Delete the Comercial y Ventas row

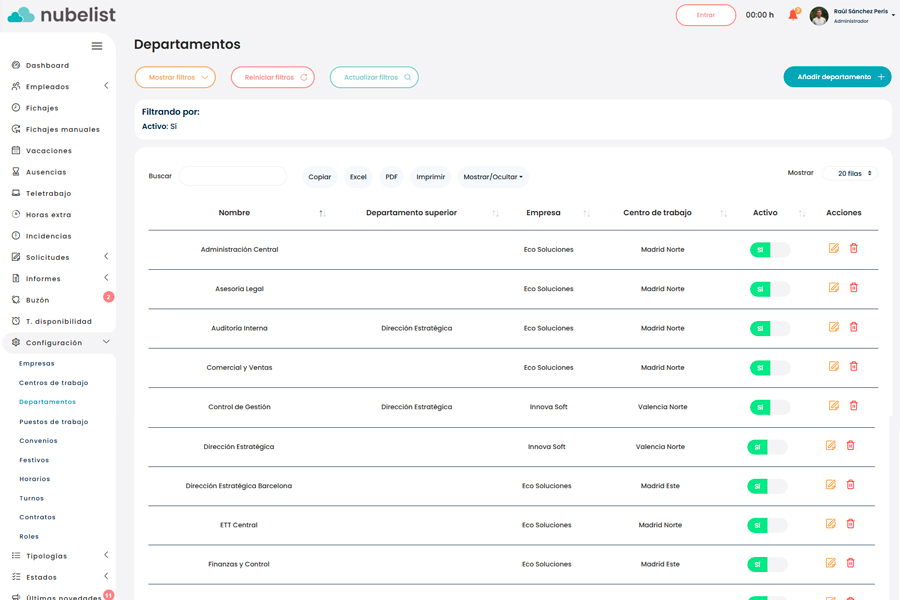(853, 367)
